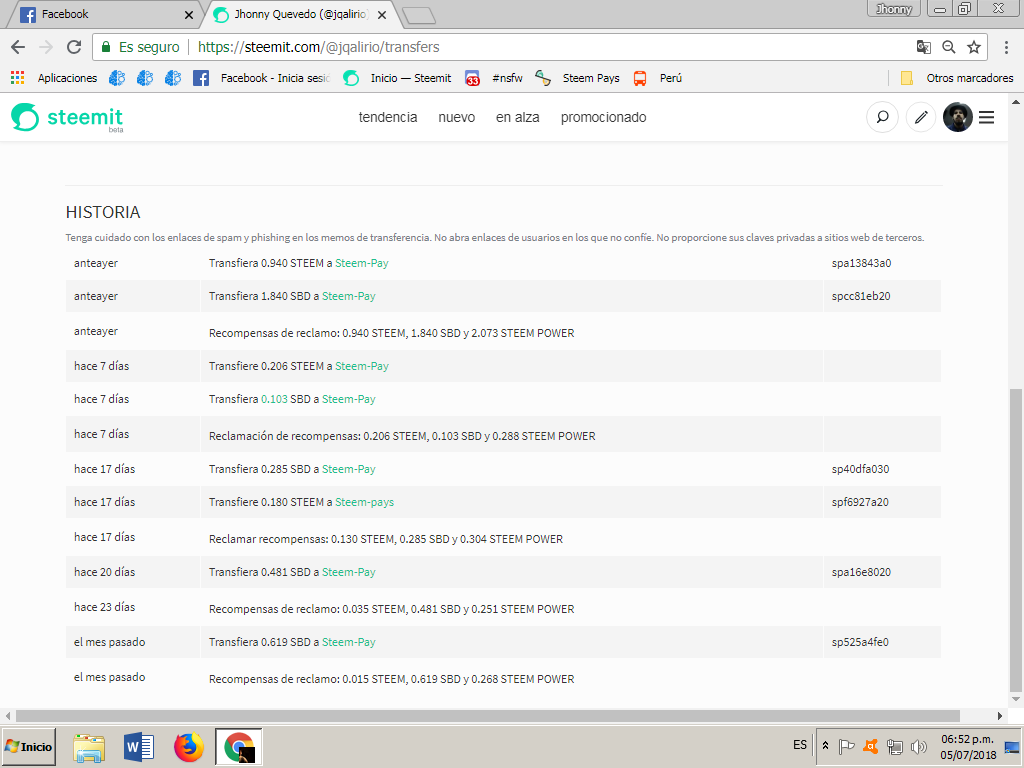
Task: Click the zoom magnifier icon in address bar
Action: tap(949, 47)
